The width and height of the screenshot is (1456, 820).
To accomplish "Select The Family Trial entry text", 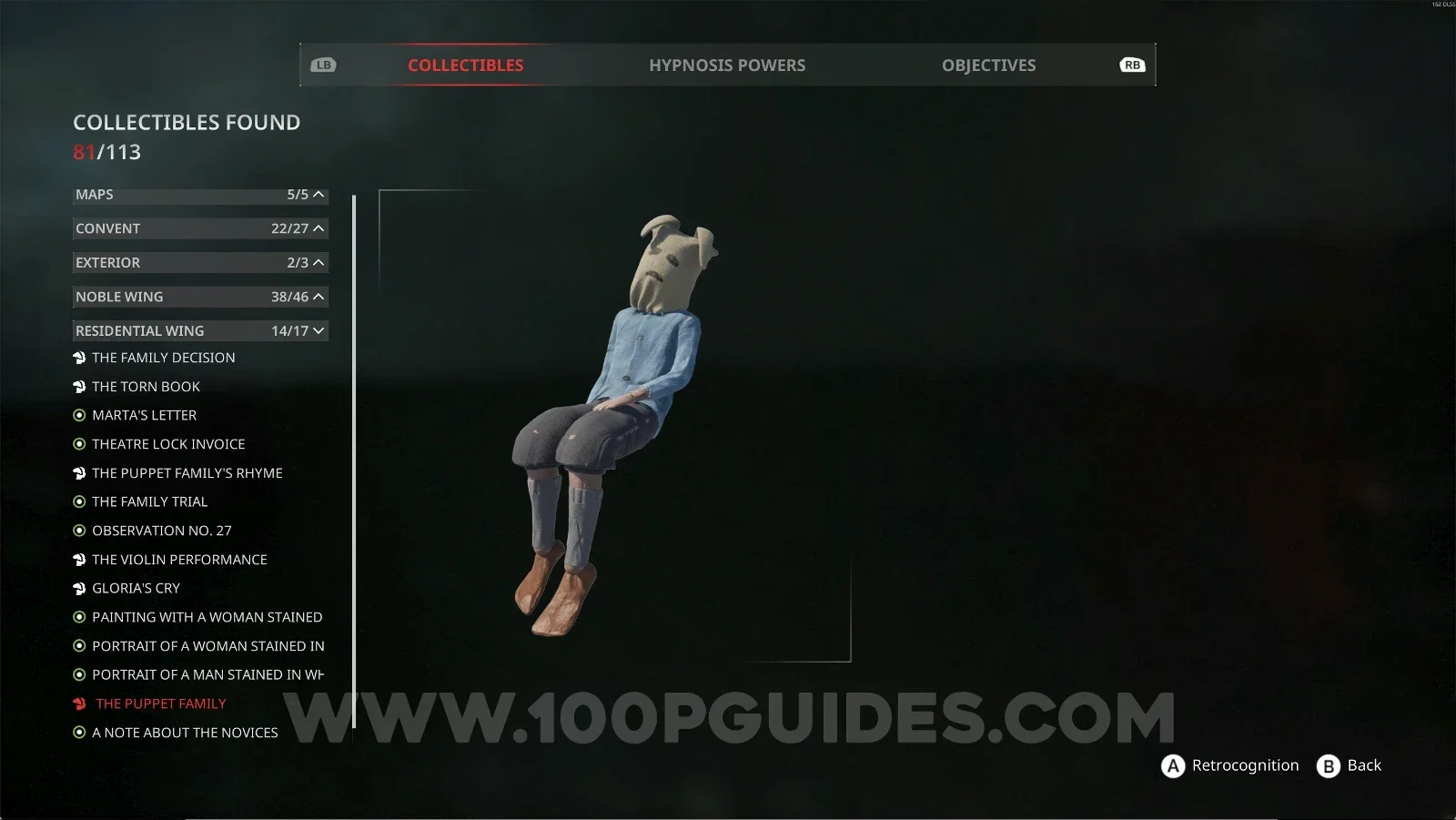I will point(149,501).
